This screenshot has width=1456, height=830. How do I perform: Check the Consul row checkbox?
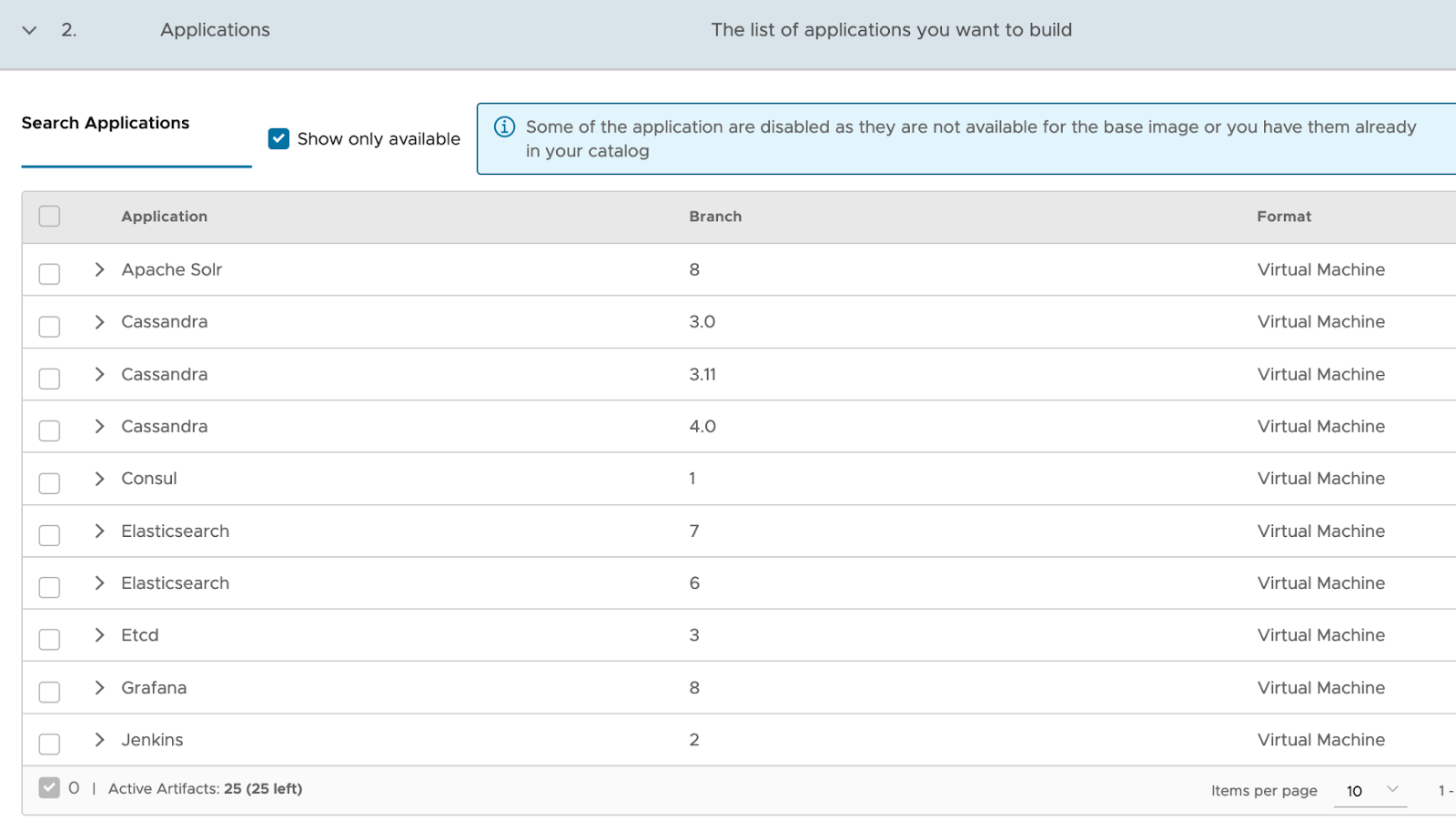[x=49, y=482]
